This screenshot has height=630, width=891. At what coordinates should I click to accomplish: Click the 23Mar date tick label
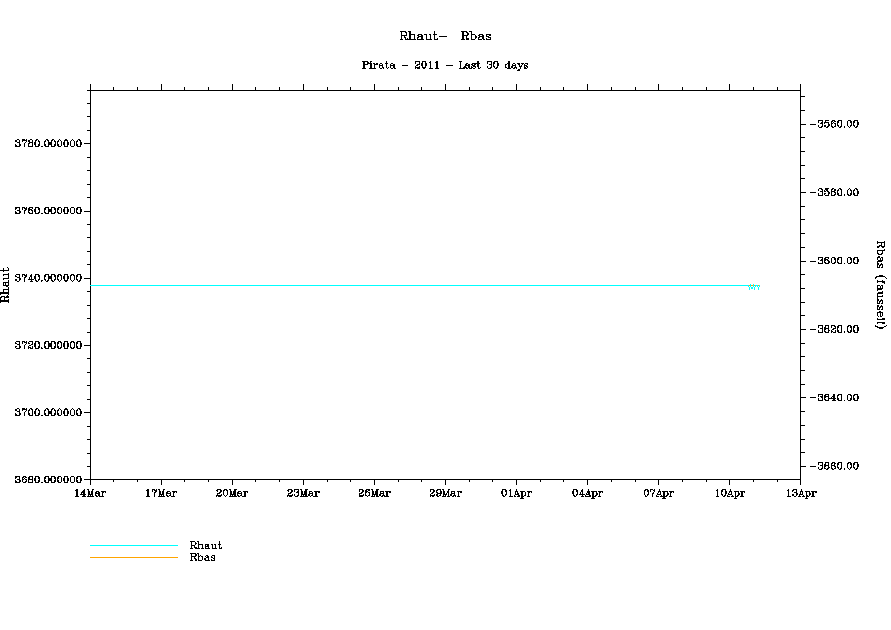pyautogui.click(x=303, y=493)
